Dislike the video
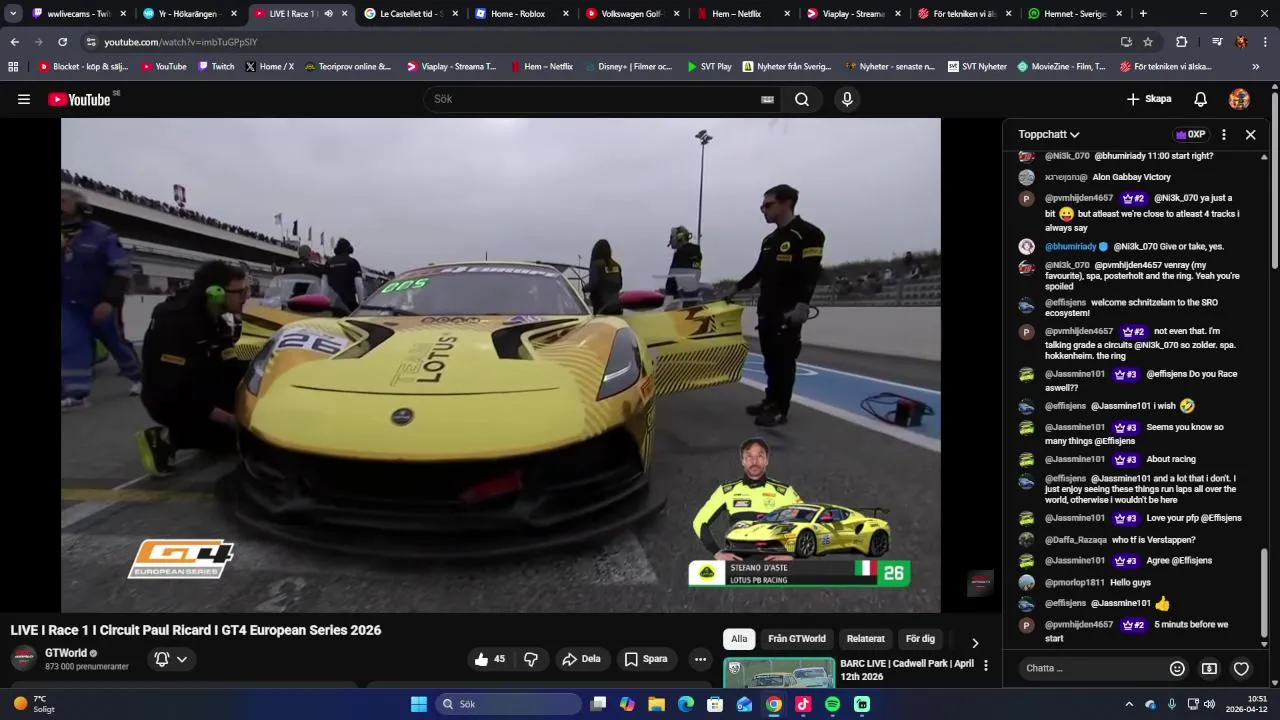 click(531, 659)
